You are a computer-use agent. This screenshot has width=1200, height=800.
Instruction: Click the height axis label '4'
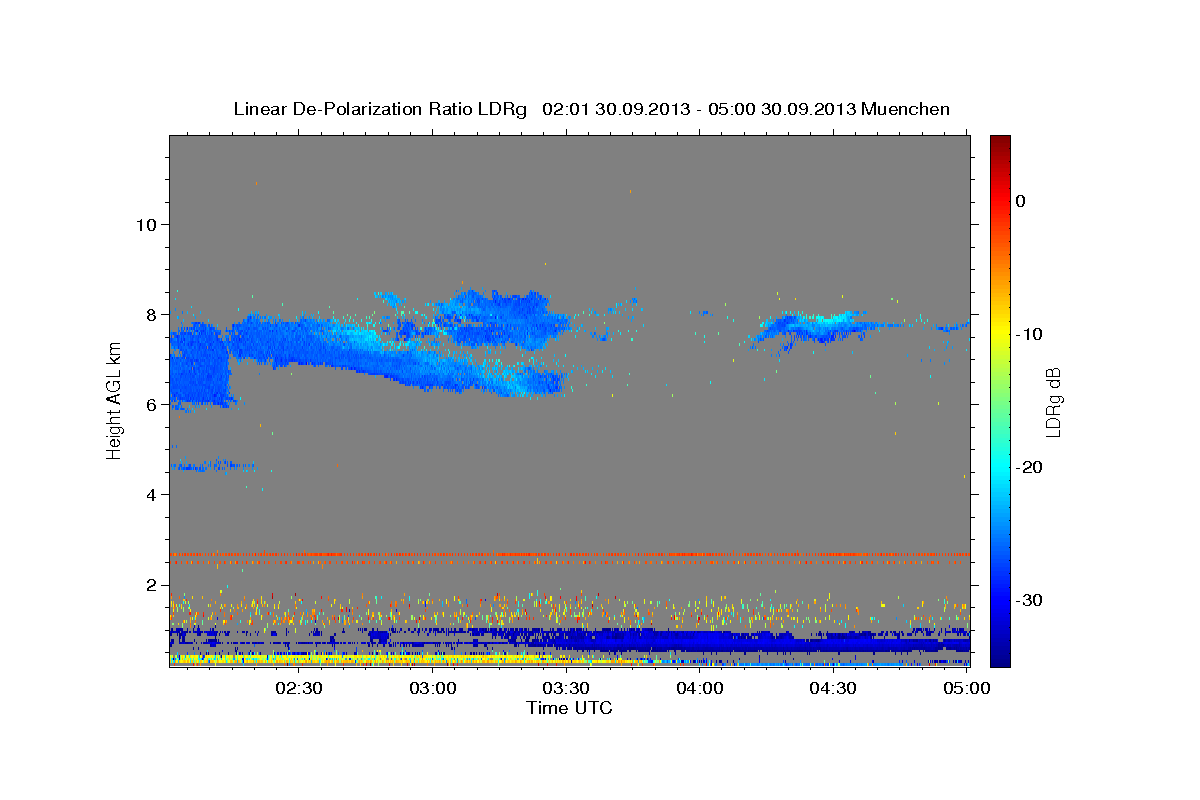pyautogui.click(x=151, y=494)
